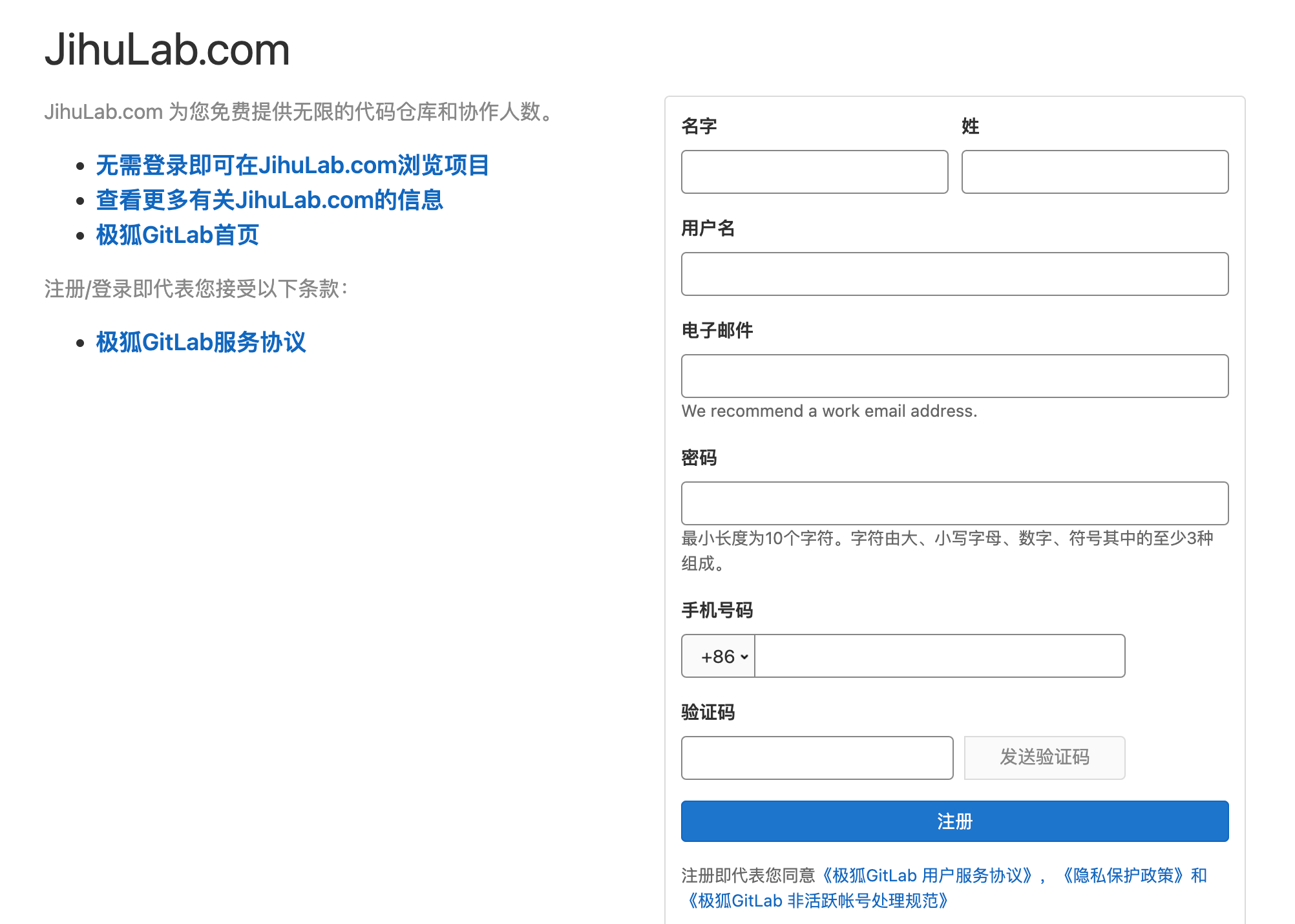Open link 查看更多有关JihuLab.com的信息
The width and height of the screenshot is (1295, 924).
coord(269,200)
